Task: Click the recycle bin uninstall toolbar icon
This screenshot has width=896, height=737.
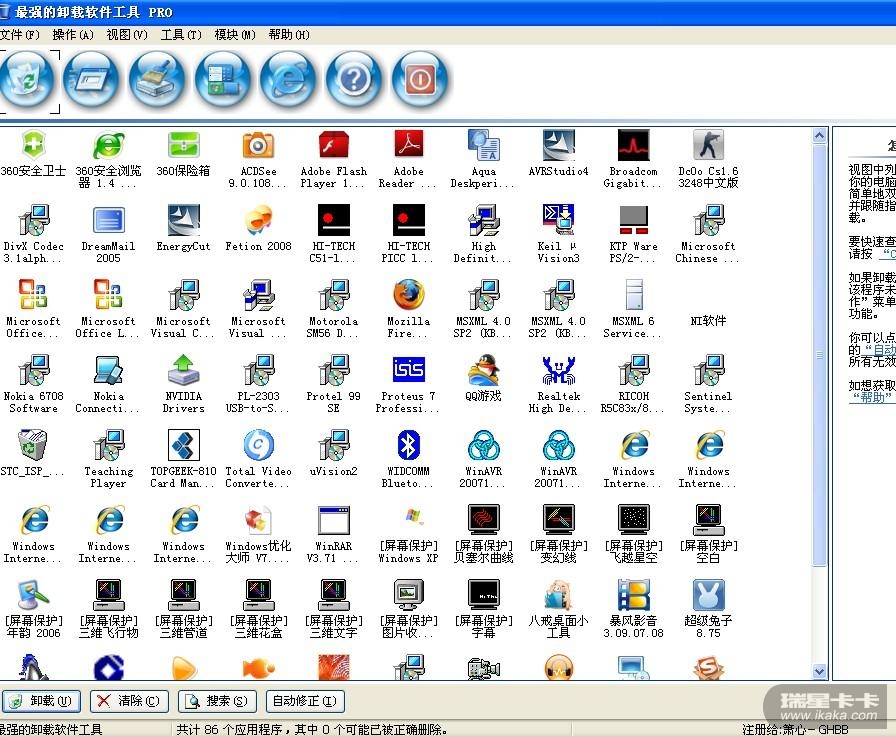Action: tap(27, 79)
